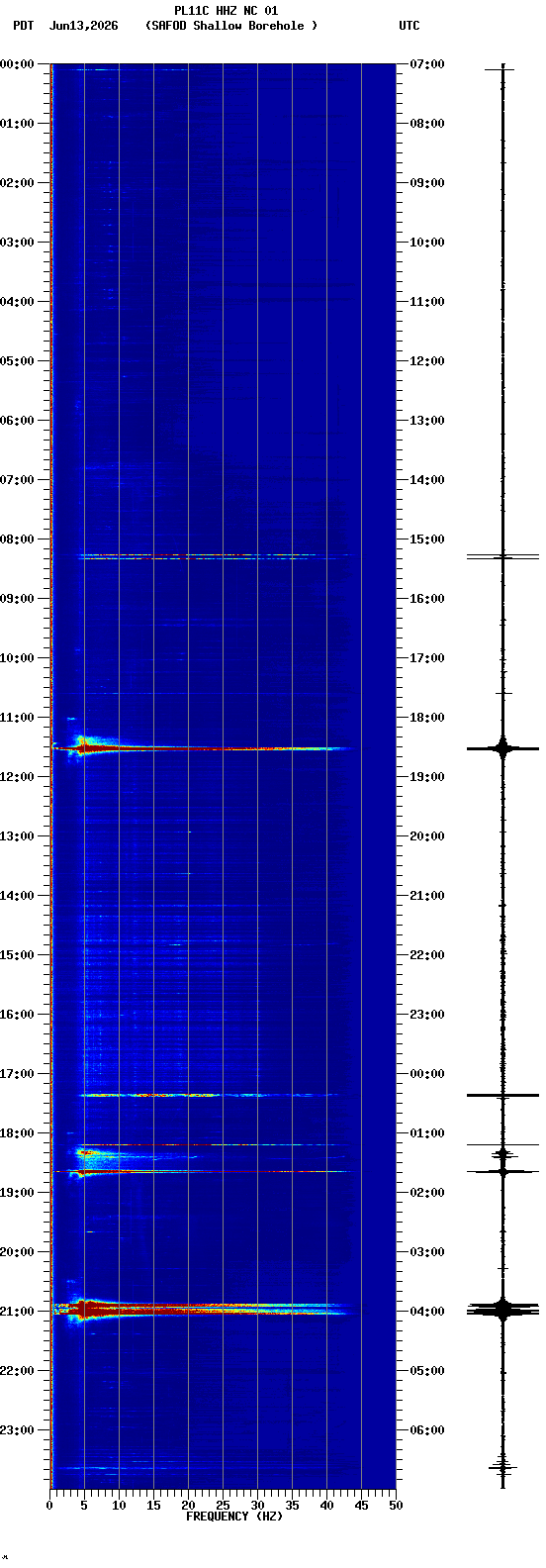Select the 12:00 label on PDT axis
This screenshot has width=546, height=1568.
click(x=17, y=777)
